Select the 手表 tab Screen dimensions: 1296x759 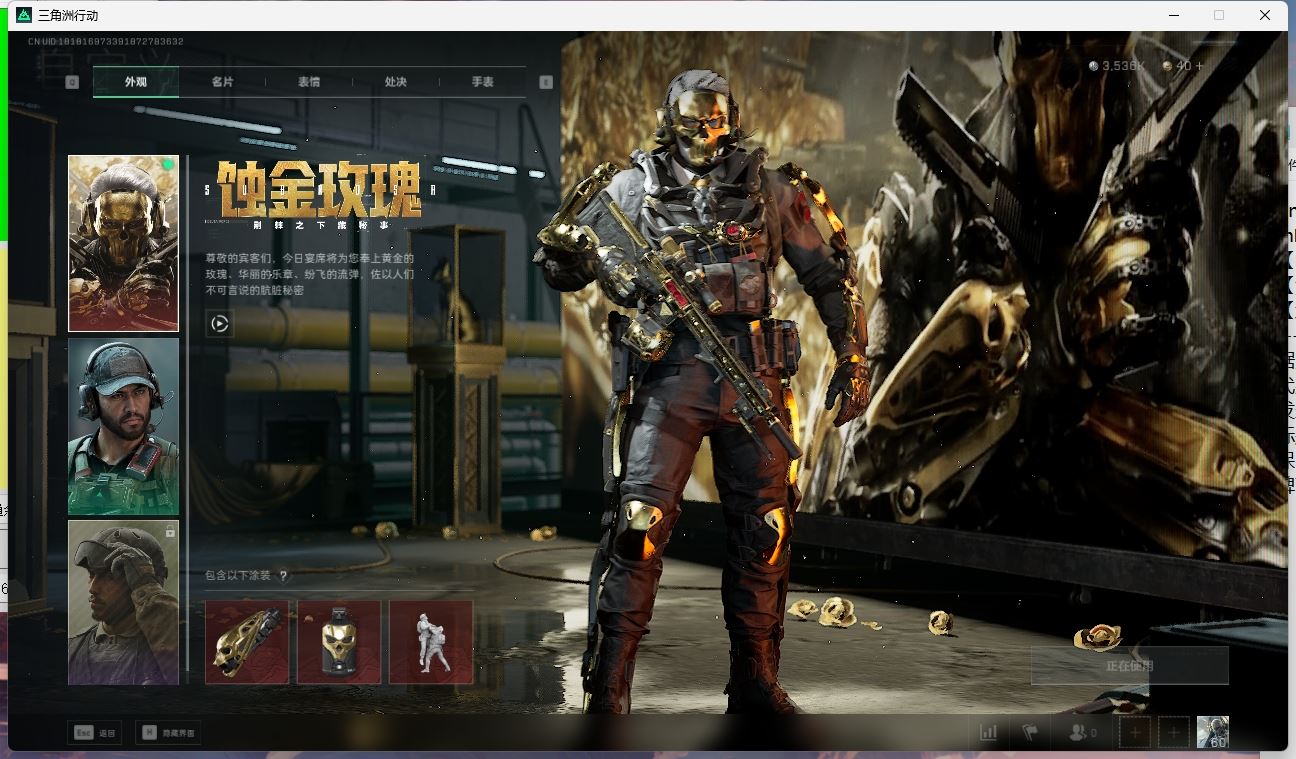[x=482, y=82]
